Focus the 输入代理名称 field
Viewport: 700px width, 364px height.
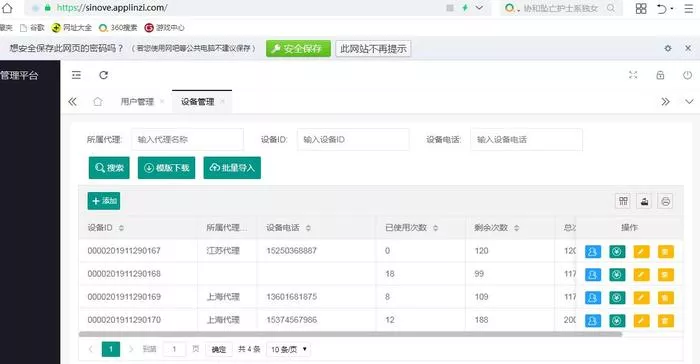188,139
